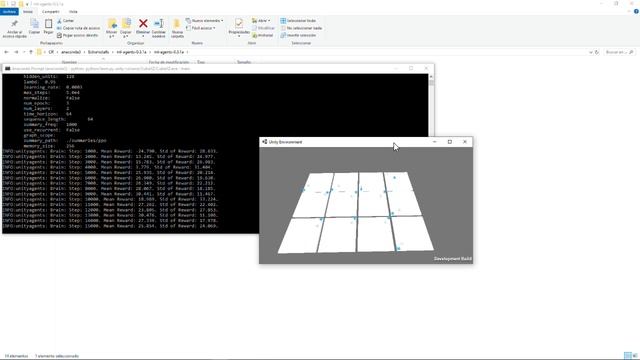This screenshot has height=360, width=640.
Task: Expand the address bar history dropdown
Action: (591, 52)
